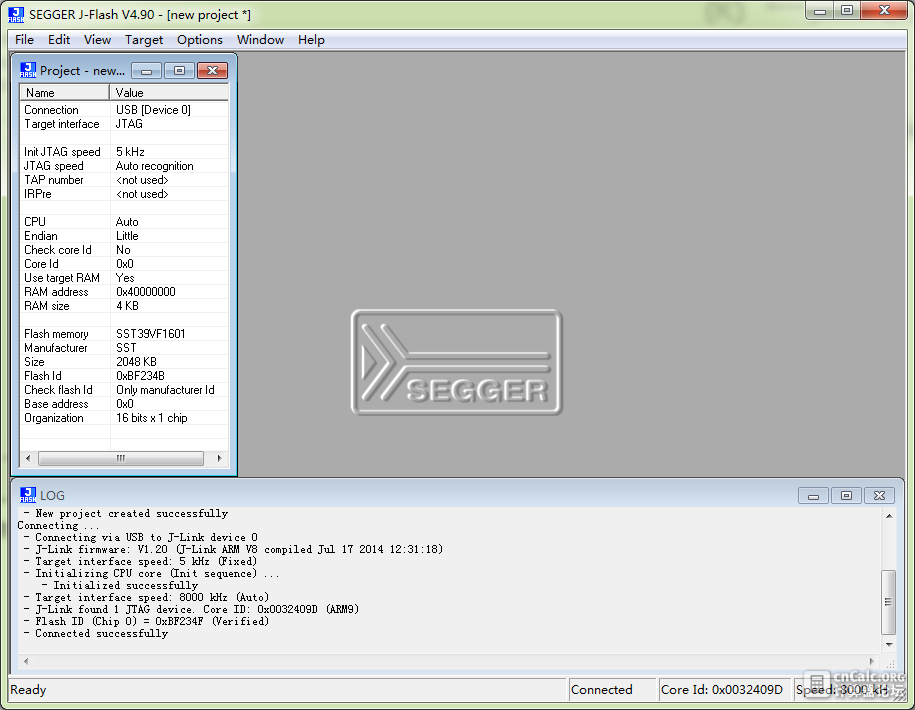915x710 pixels.
Task: Open the File menu
Action: pyautogui.click(x=24, y=40)
